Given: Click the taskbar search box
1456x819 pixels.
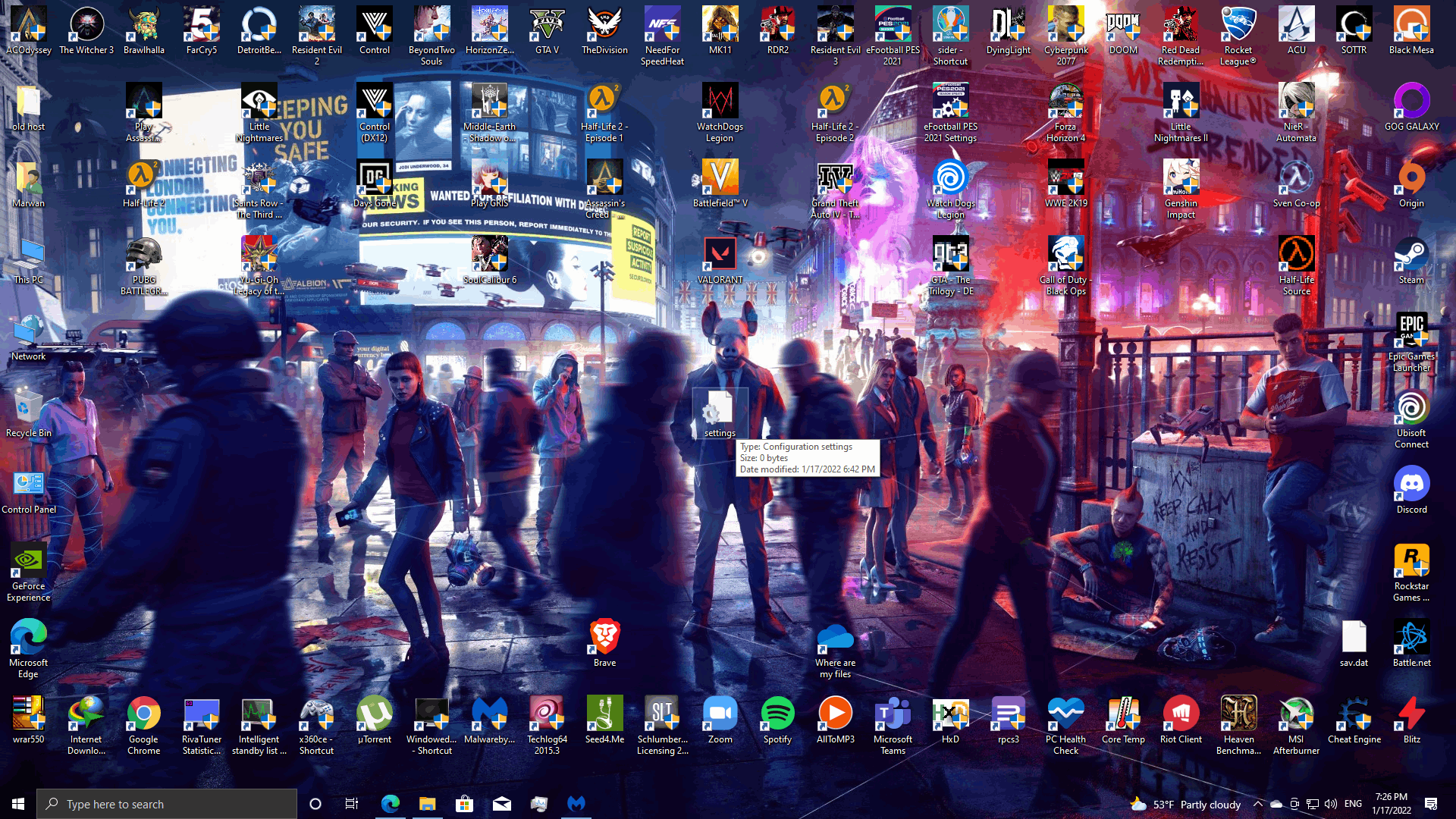Looking at the screenshot, I should pos(167,804).
